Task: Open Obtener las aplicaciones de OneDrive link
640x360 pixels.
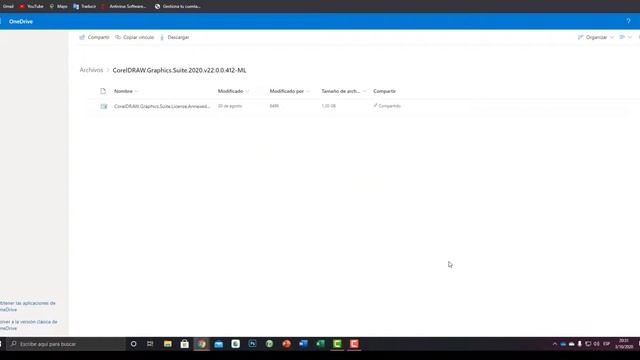Action: pos(27,306)
